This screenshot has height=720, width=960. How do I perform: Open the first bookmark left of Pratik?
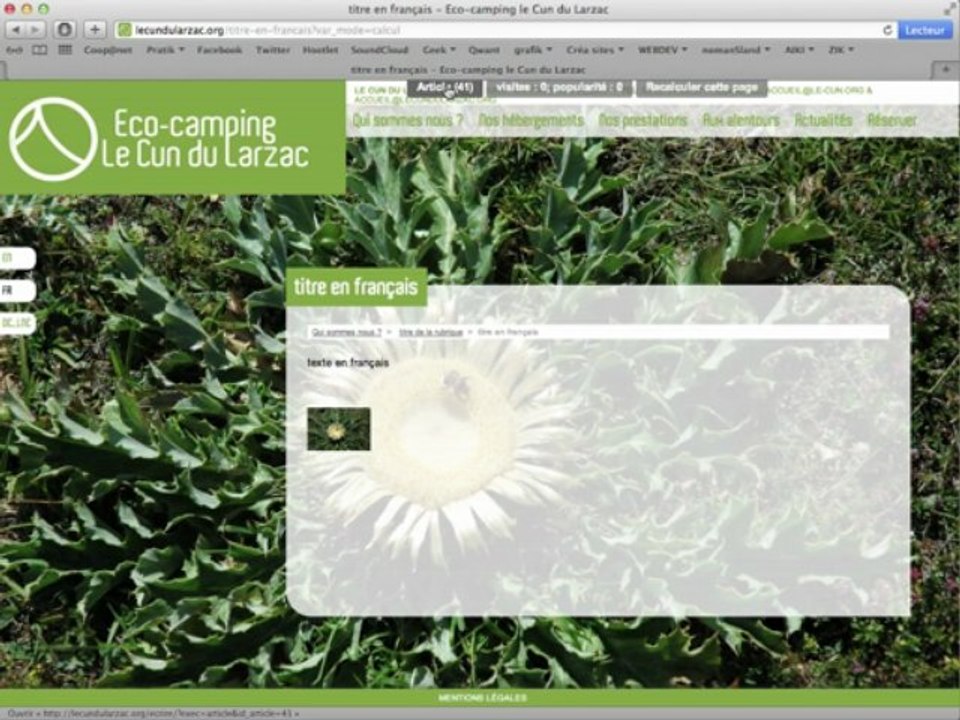108,50
